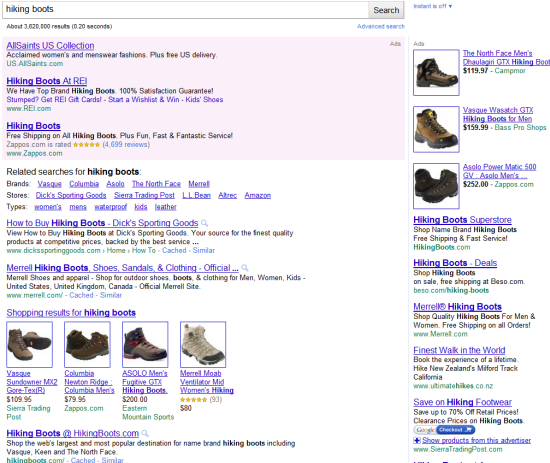Open Vasque Wasatch GTX Hiking Boots ad link
Screen dimensions: 550x463
pos(498,114)
